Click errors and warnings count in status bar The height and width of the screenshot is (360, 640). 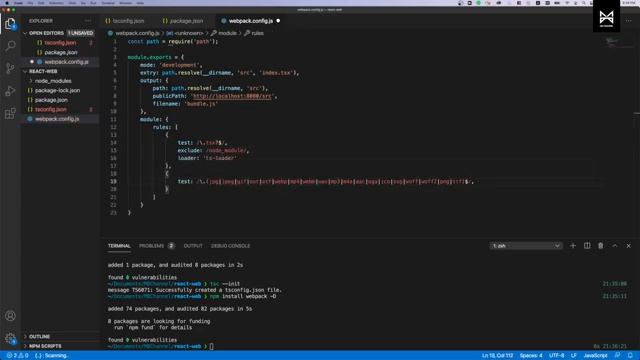17,356
